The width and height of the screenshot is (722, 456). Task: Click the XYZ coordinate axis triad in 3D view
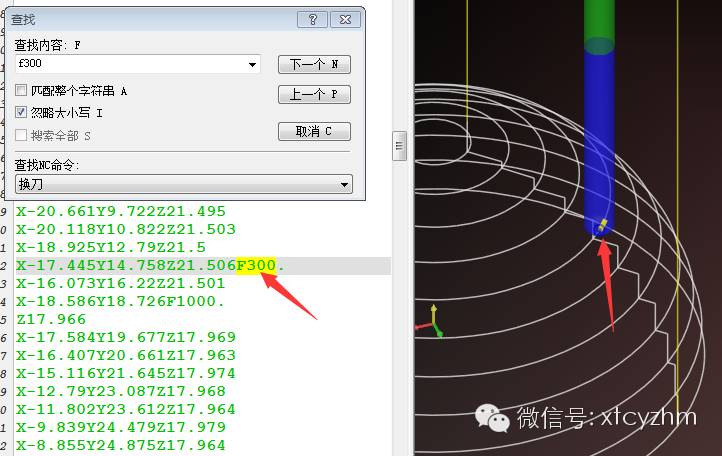pos(431,322)
